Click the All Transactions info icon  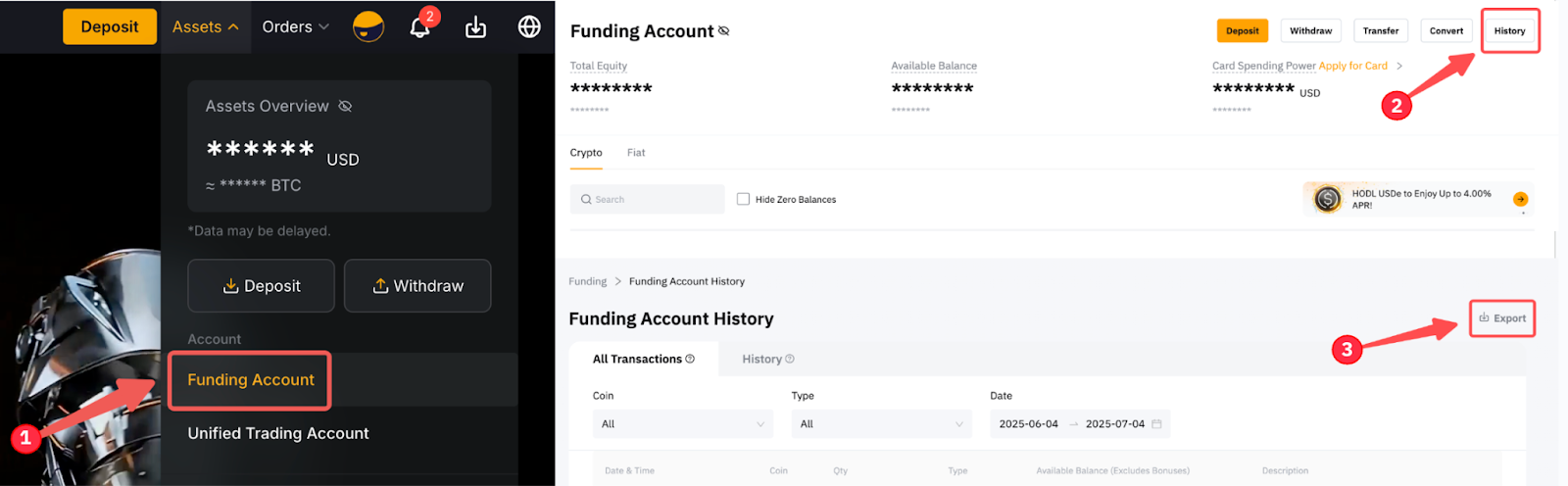click(690, 359)
